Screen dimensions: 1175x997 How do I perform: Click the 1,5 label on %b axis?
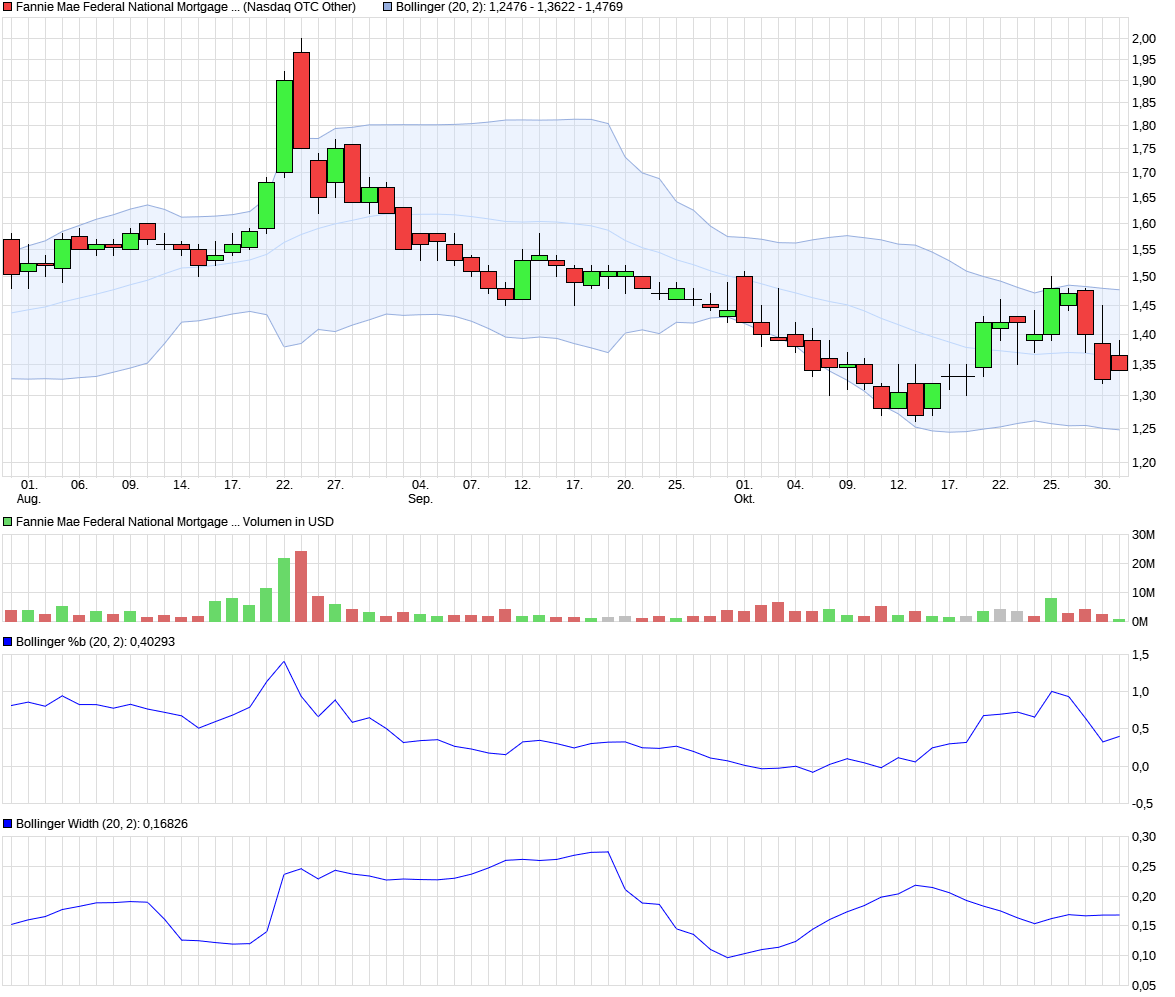pos(1141,655)
